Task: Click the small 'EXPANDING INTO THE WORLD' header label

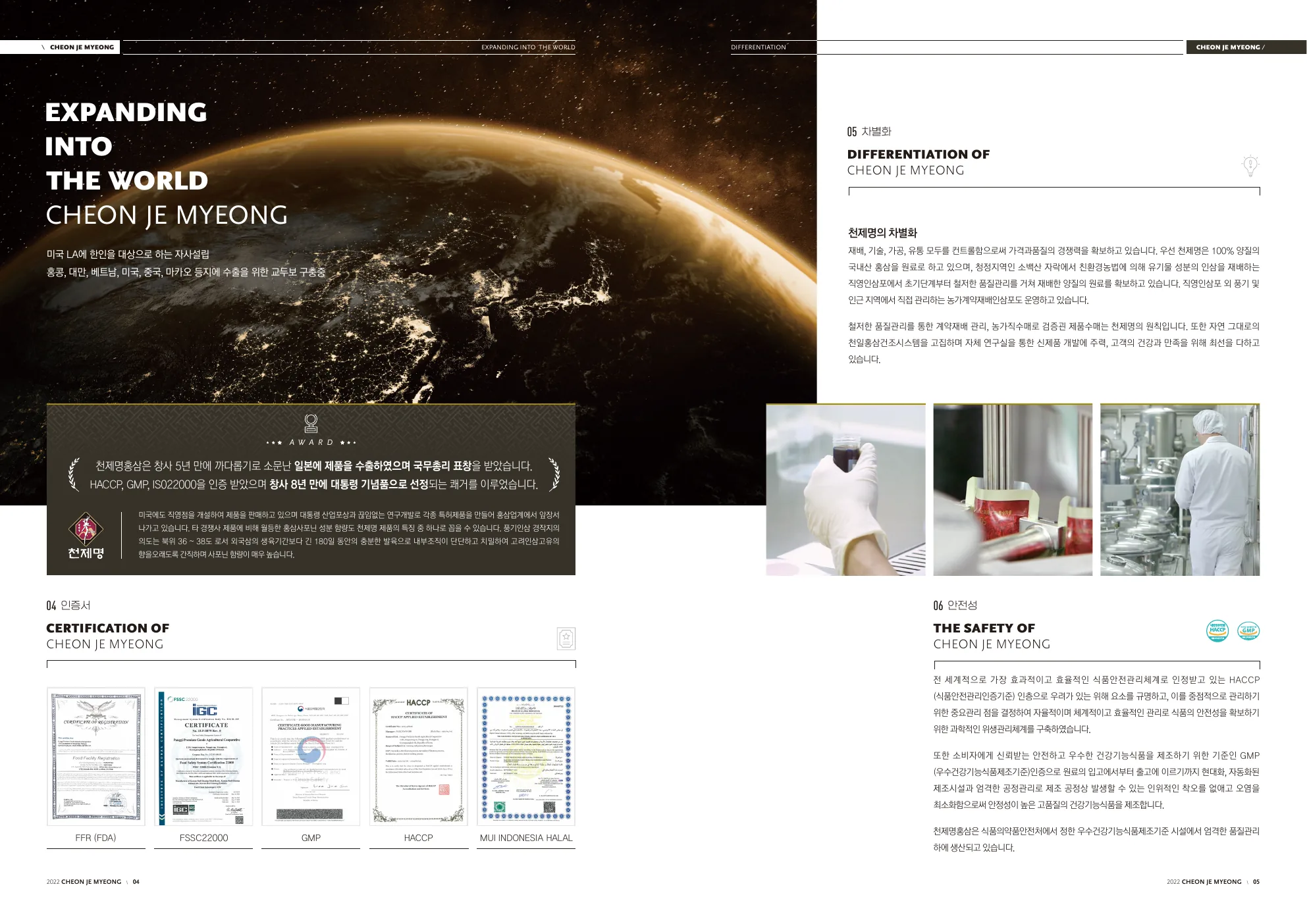Action: tap(528, 47)
